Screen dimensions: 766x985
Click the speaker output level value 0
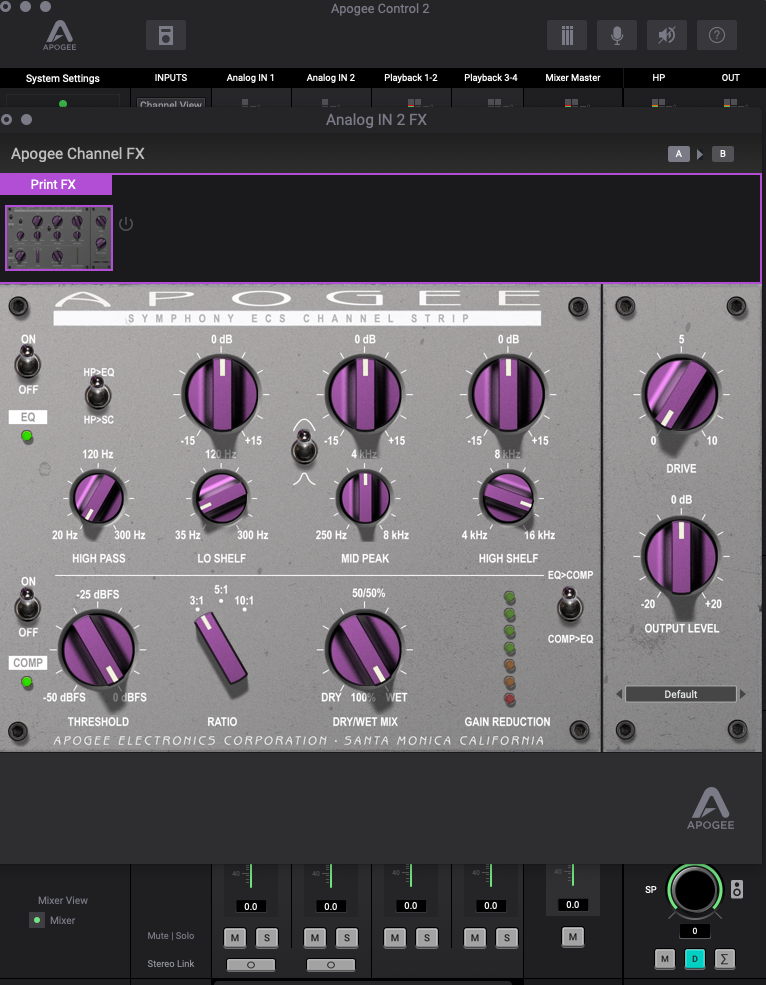(694, 931)
